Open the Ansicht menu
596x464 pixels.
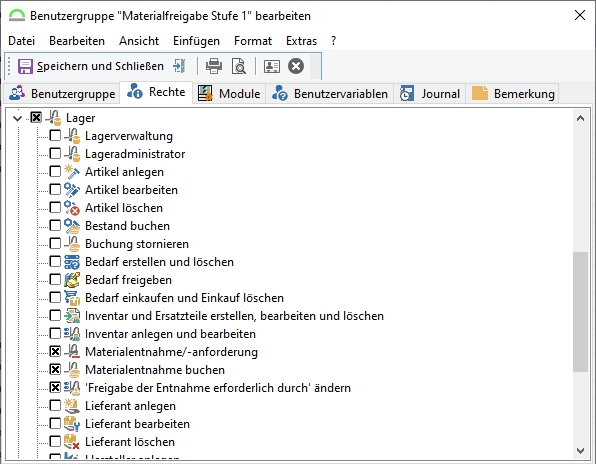click(139, 41)
